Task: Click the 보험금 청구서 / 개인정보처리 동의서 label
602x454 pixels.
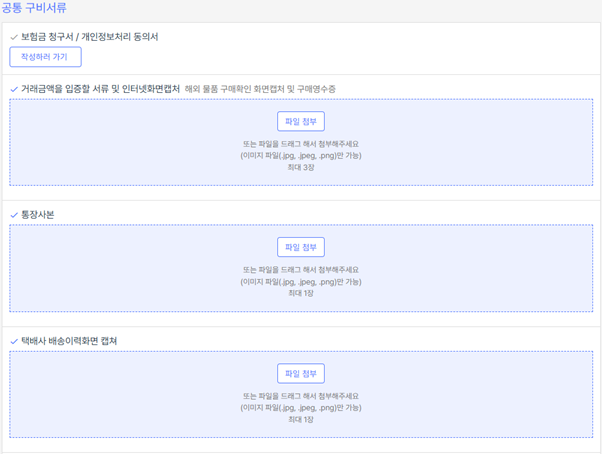Action: (x=89, y=37)
